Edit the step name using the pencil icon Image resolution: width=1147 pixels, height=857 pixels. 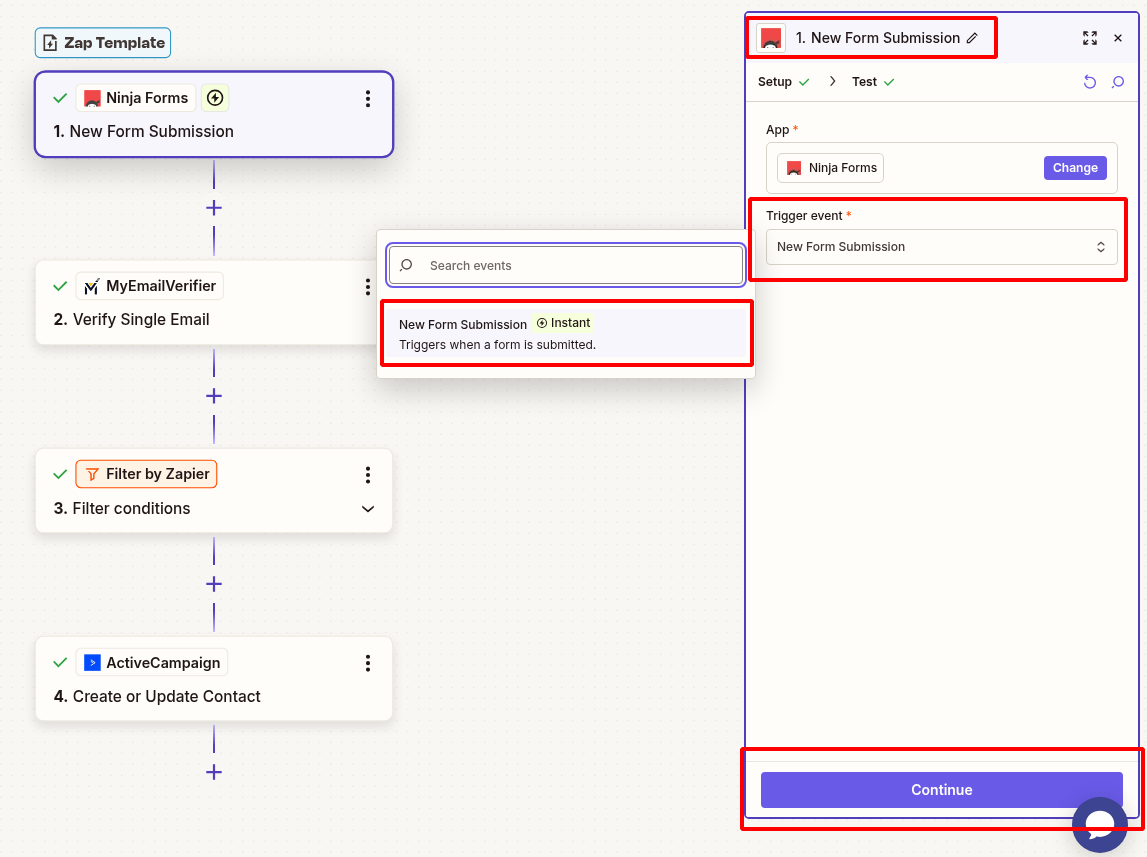(x=973, y=37)
